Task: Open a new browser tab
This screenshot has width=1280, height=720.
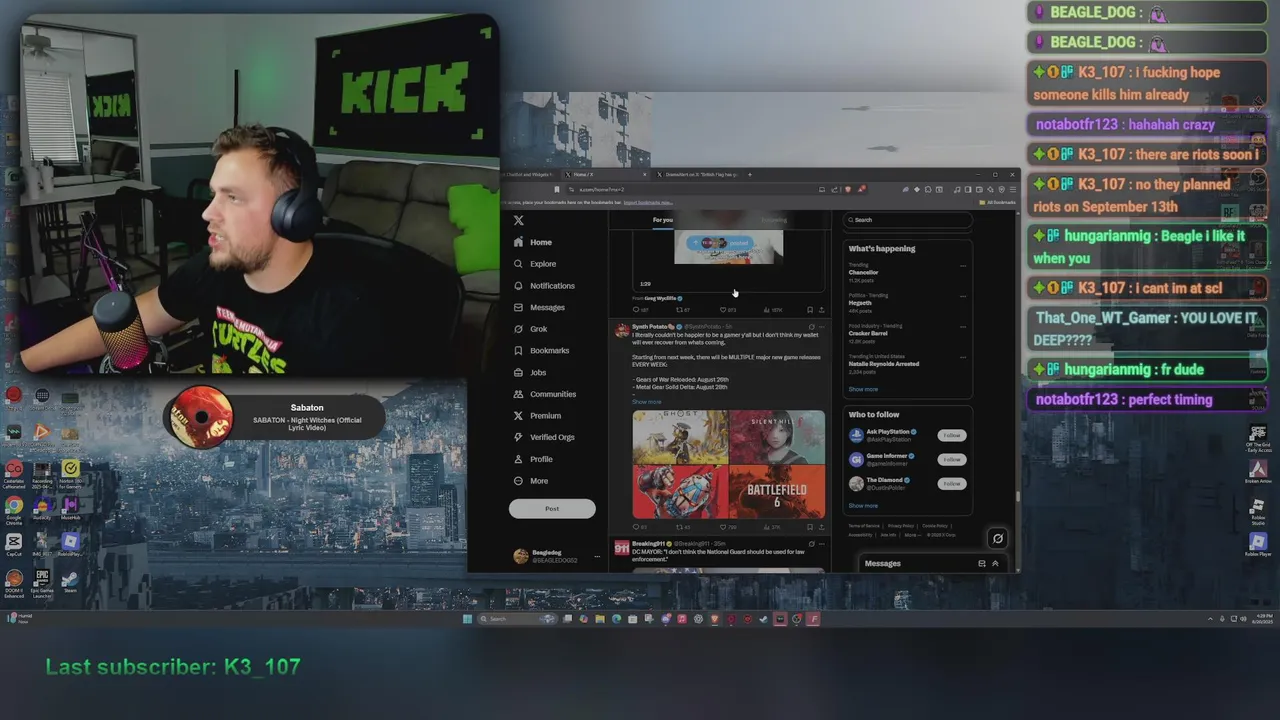Action: tap(749, 174)
